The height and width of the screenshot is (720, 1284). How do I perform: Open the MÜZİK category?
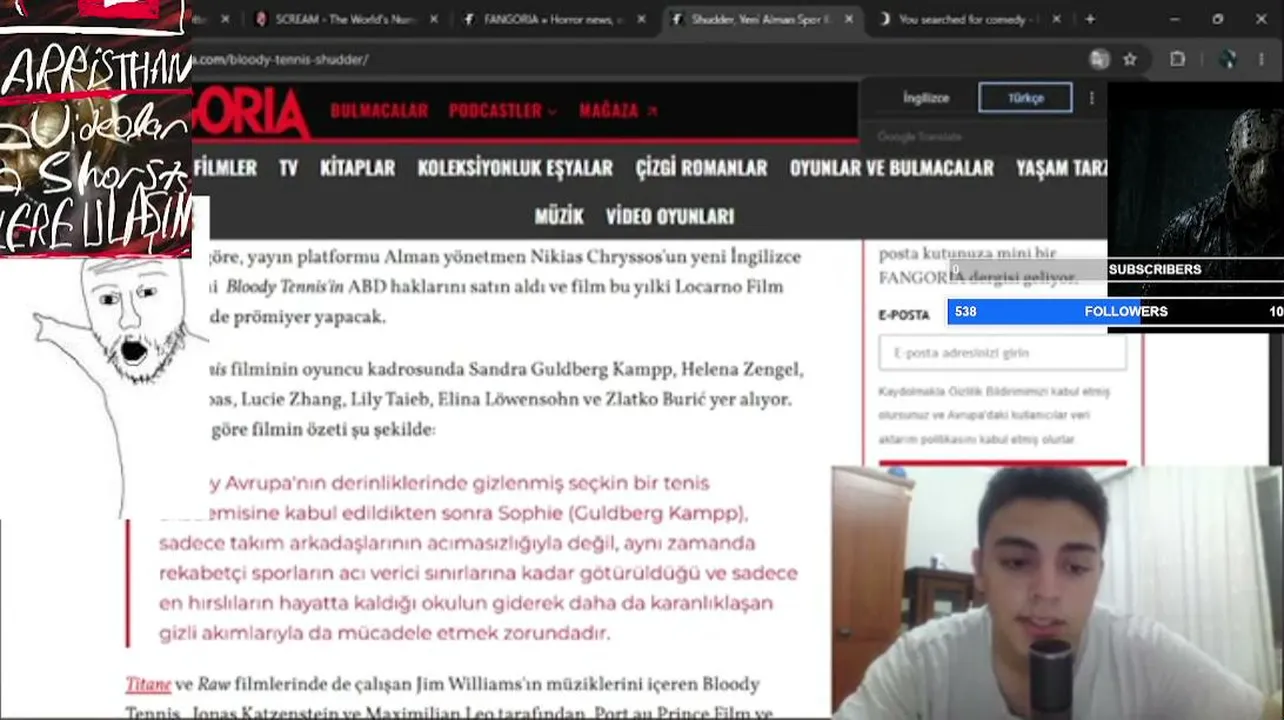559,216
